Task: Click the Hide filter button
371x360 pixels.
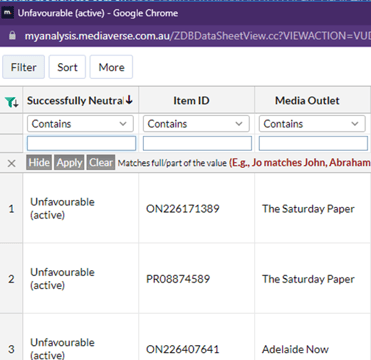Action: coord(39,163)
